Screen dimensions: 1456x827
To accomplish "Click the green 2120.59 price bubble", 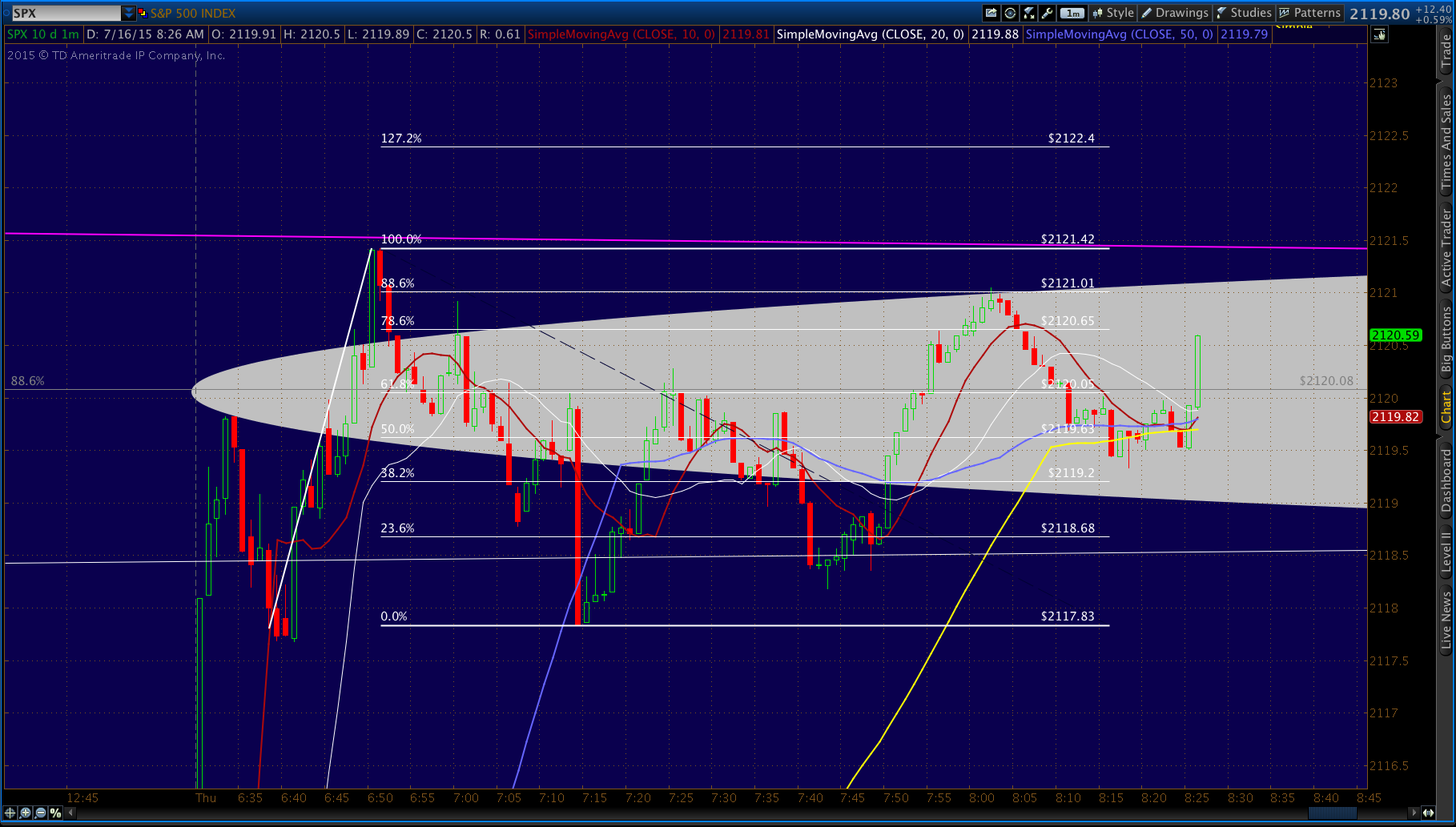I will 1396,335.
